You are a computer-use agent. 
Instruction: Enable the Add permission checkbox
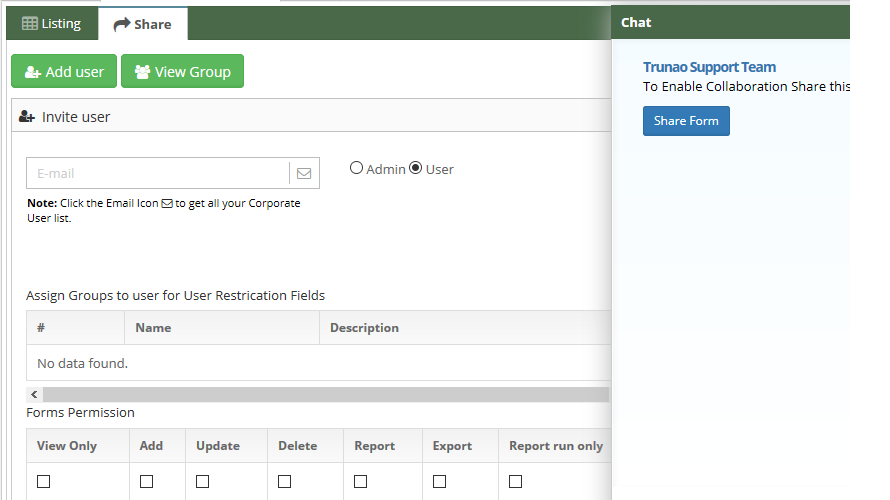pyautogui.click(x=146, y=481)
